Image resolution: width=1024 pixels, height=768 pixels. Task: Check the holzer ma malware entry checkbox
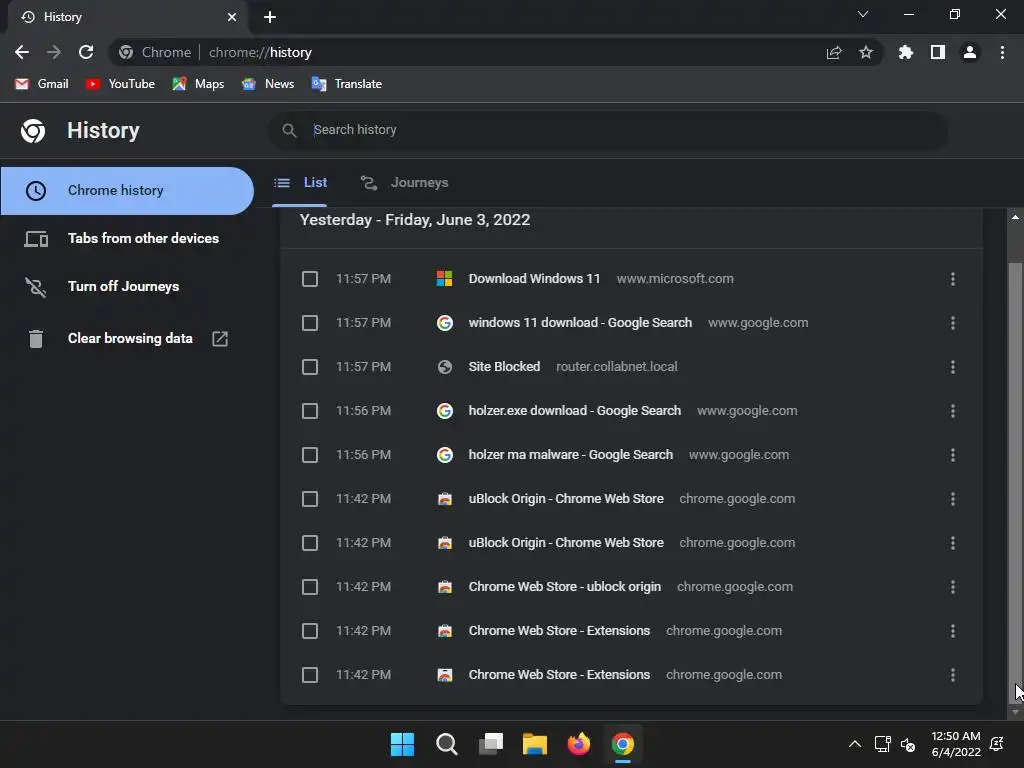pos(310,455)
